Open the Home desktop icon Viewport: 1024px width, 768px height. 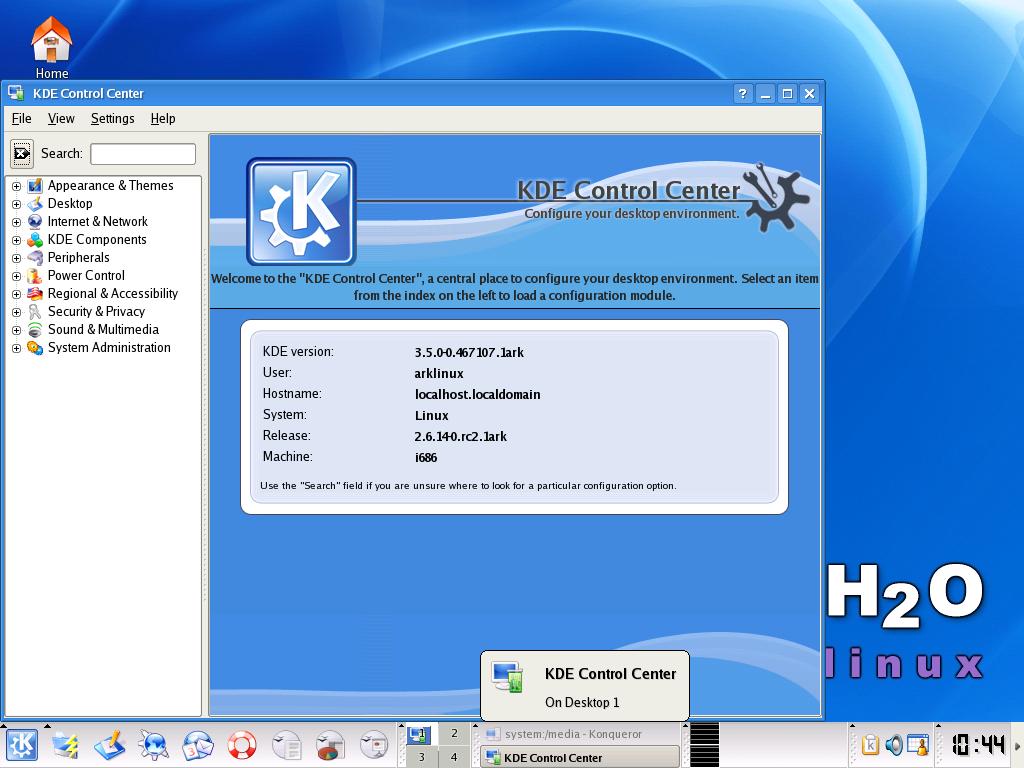point(52,47)
